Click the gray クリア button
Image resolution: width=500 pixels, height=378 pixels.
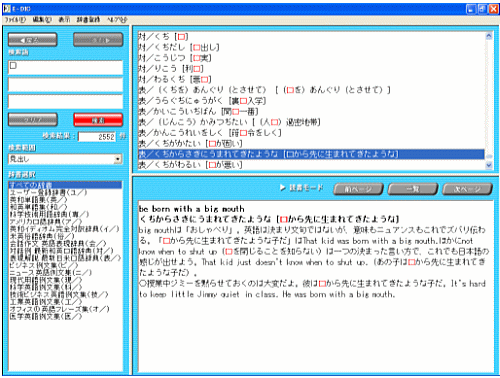point(33,120)
